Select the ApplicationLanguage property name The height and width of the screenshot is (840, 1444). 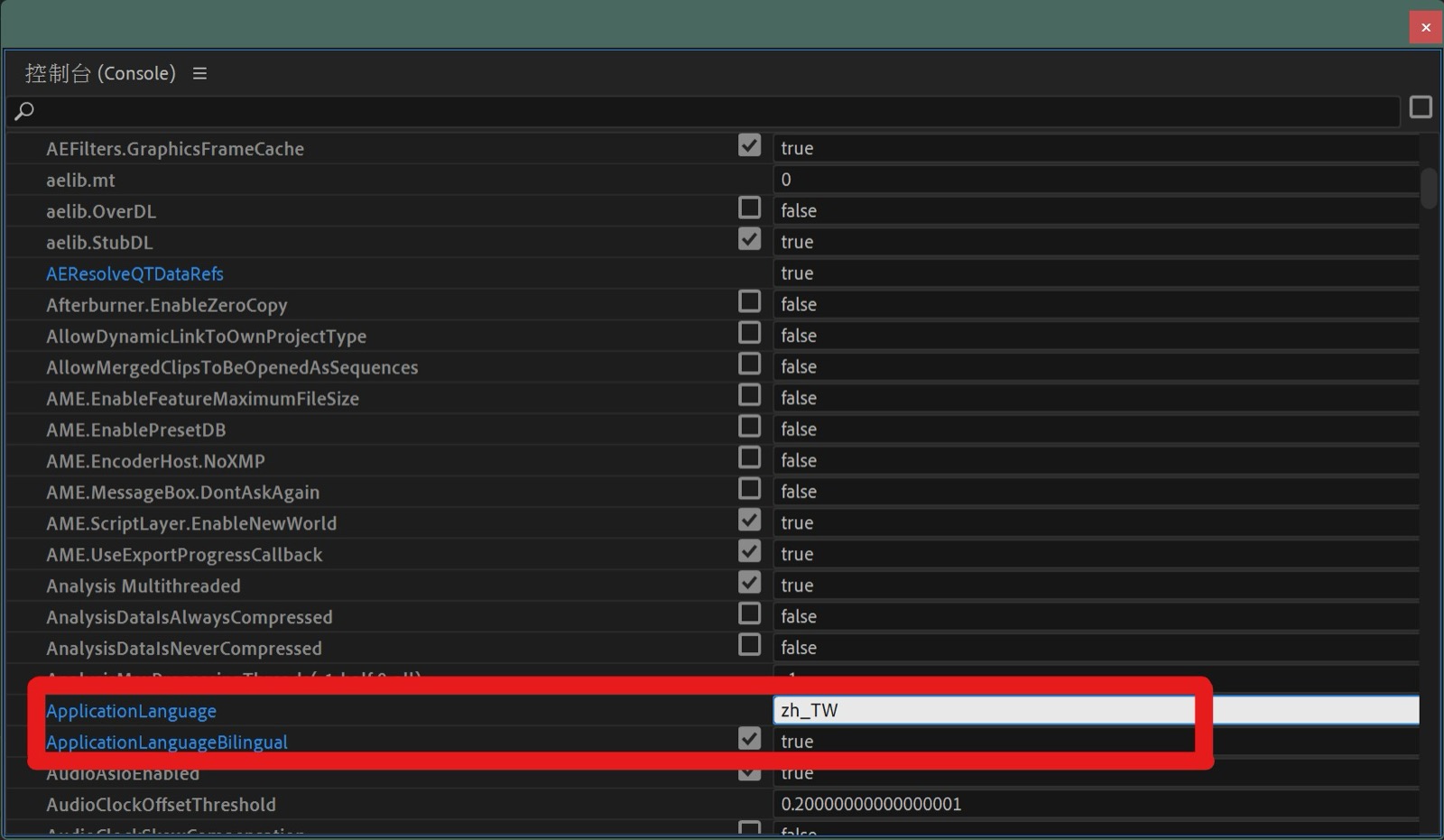tap(131, 711)
